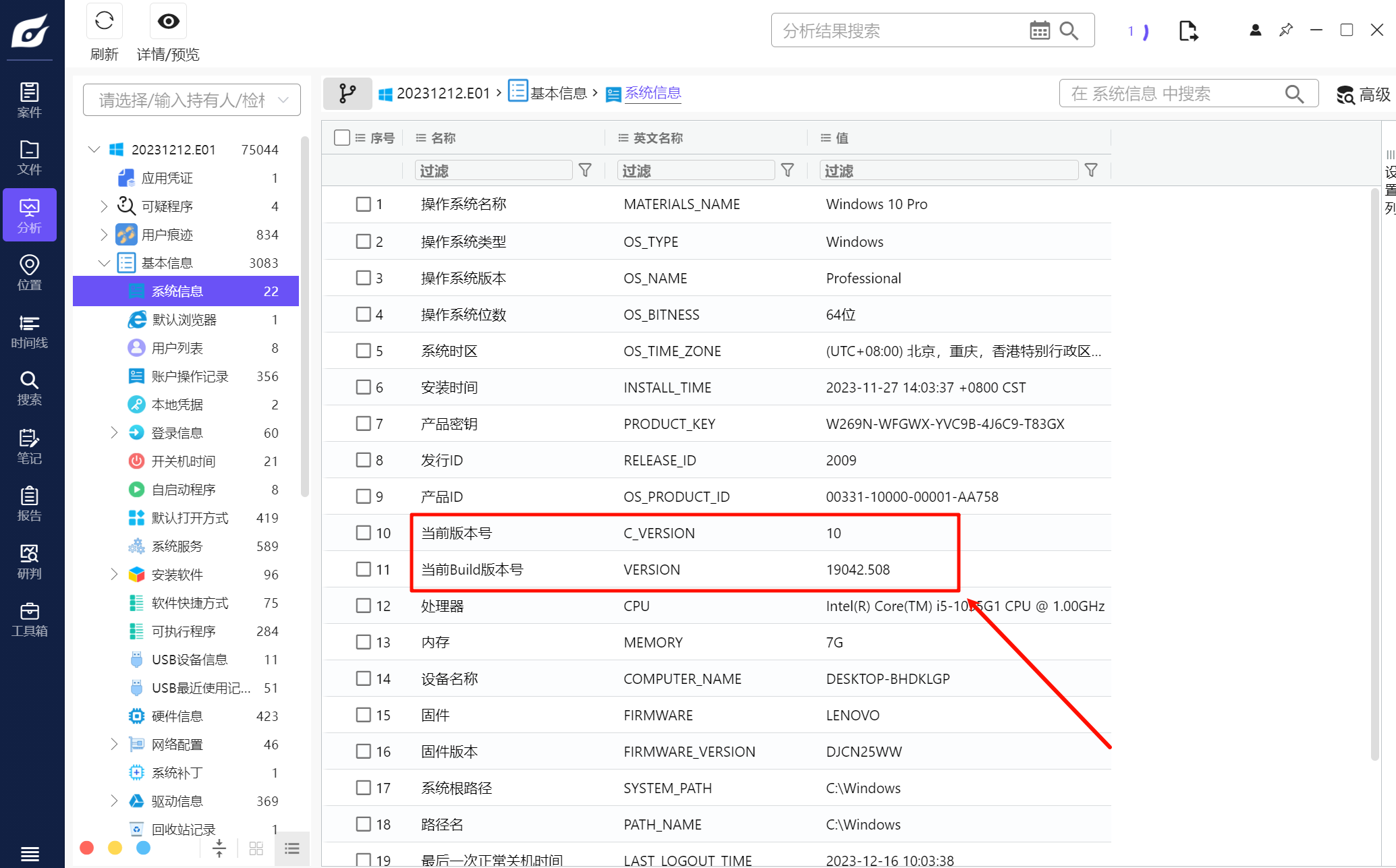This screenshot has height=868, width=1396.
Task: Collapse the 基本信息 tree node
Action: tap(103, 263)
